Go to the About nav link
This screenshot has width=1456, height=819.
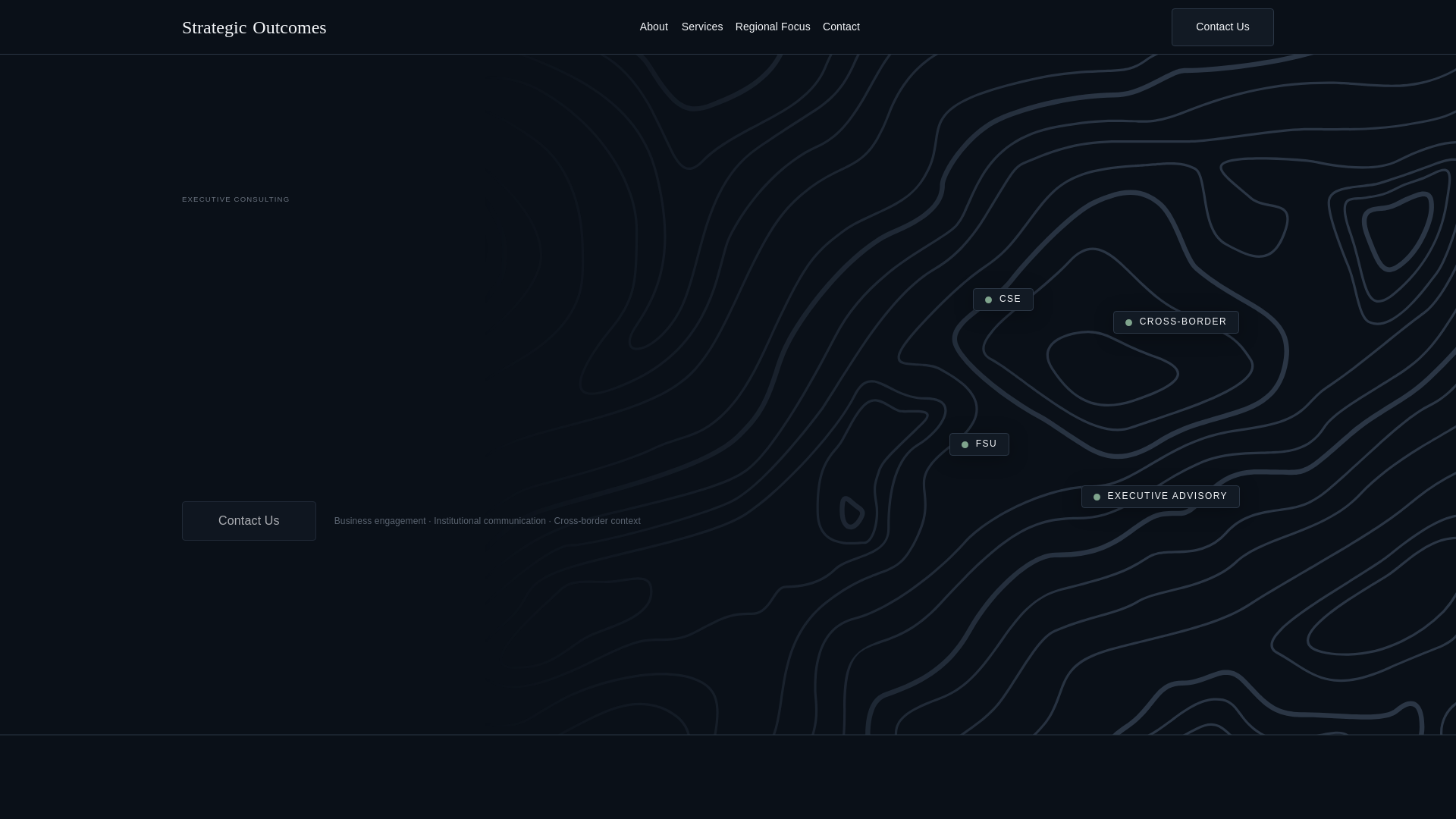(654, 27)
